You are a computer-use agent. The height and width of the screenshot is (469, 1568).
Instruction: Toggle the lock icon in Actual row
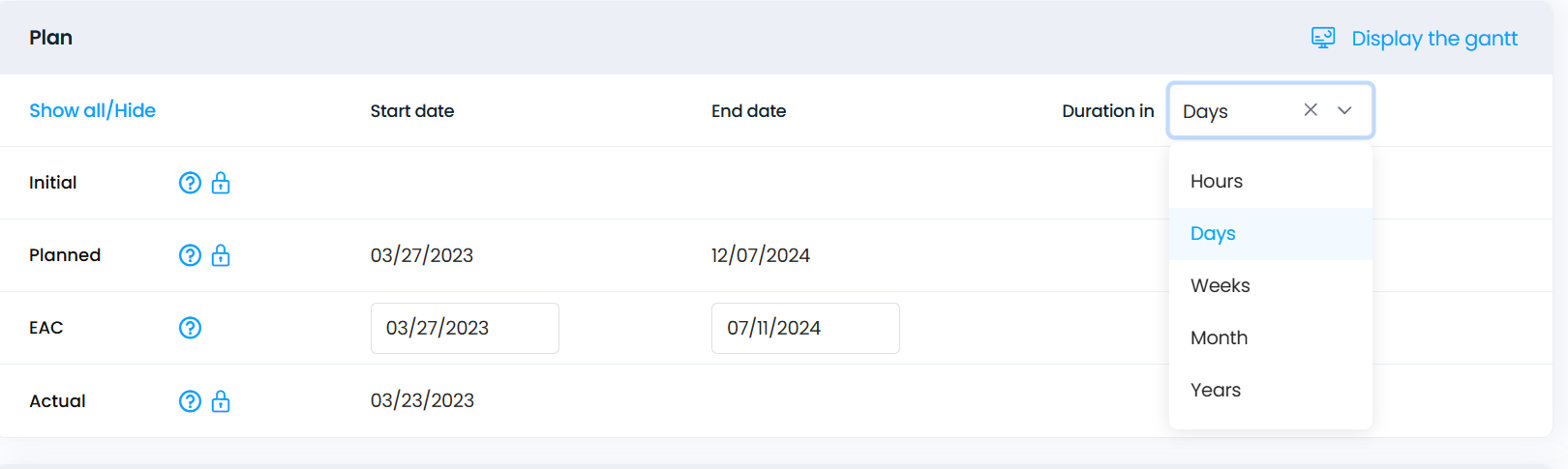tap(221, 401)
